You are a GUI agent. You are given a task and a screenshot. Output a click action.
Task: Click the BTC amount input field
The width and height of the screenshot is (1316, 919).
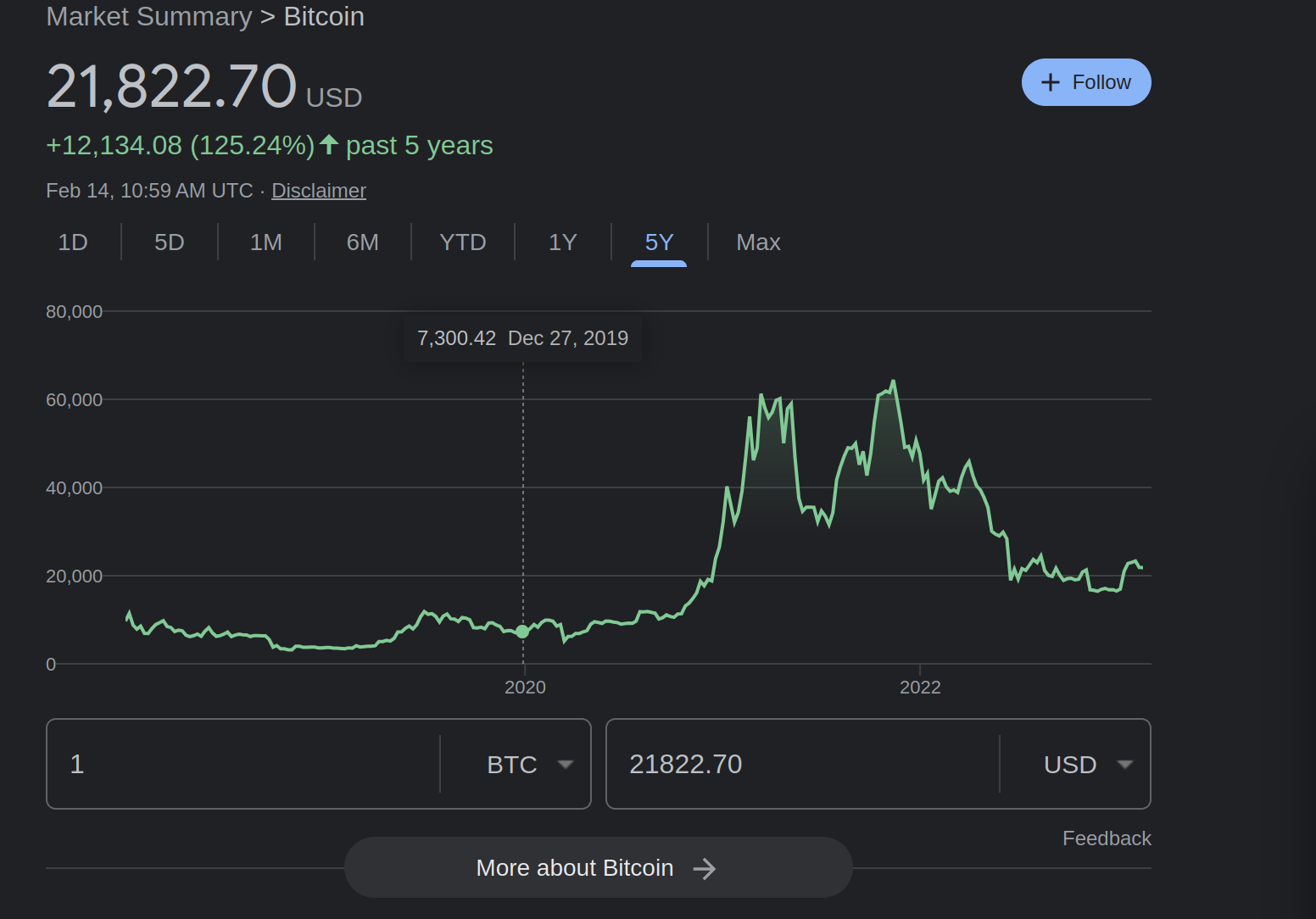(246, 764)
